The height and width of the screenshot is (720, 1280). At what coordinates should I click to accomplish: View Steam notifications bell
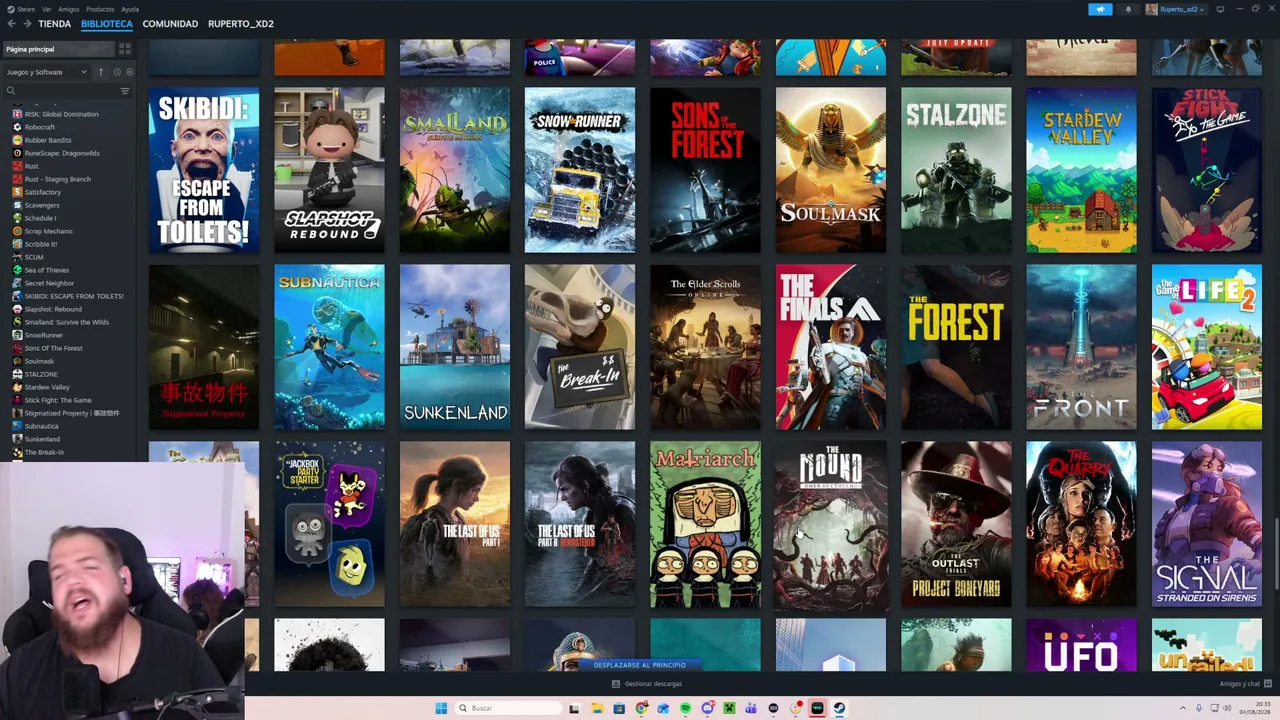click(x=1128, y=9)
